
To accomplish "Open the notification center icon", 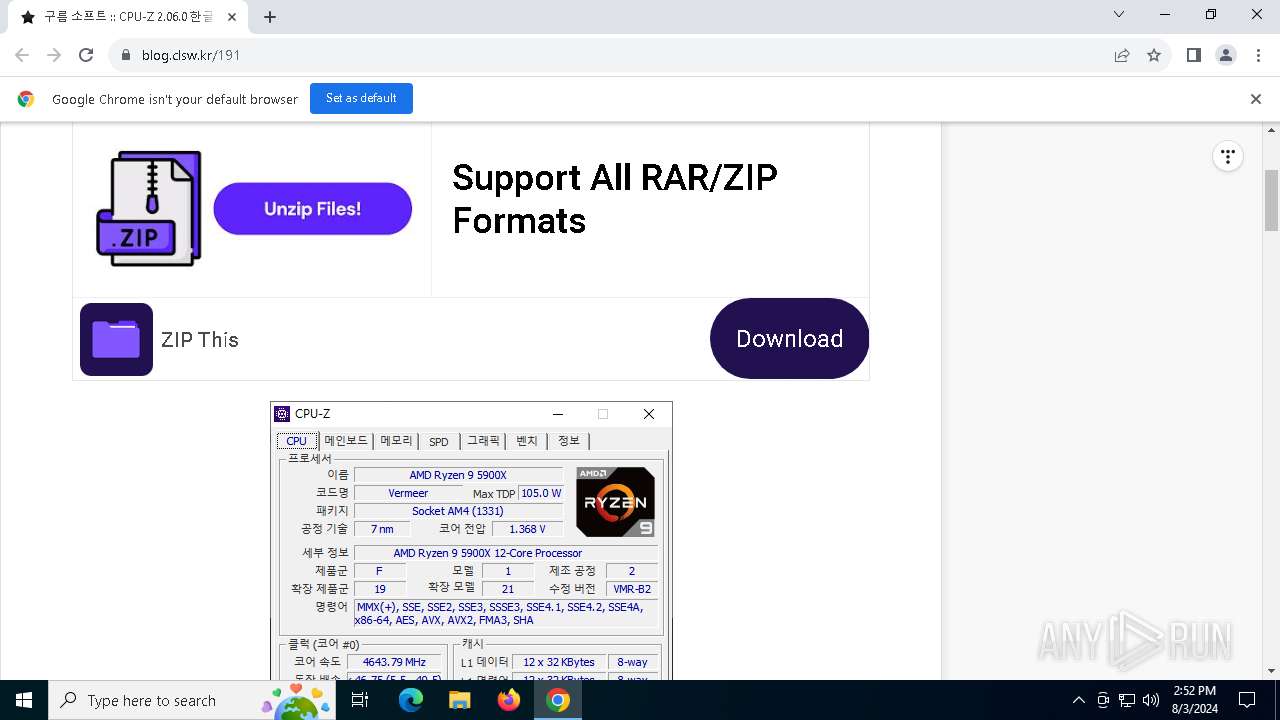I will 1247,700.
